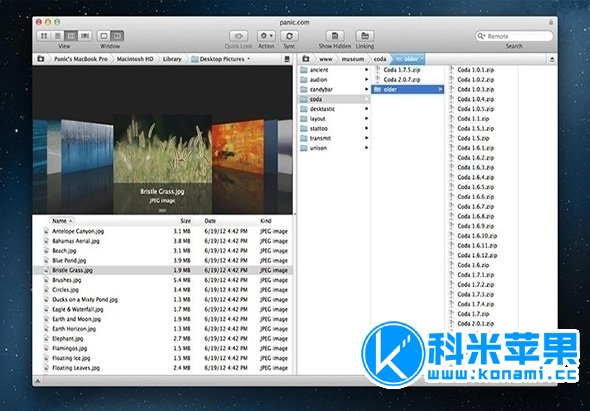Select Coda 1.5.1.zip file

click(x=476, y=128)
